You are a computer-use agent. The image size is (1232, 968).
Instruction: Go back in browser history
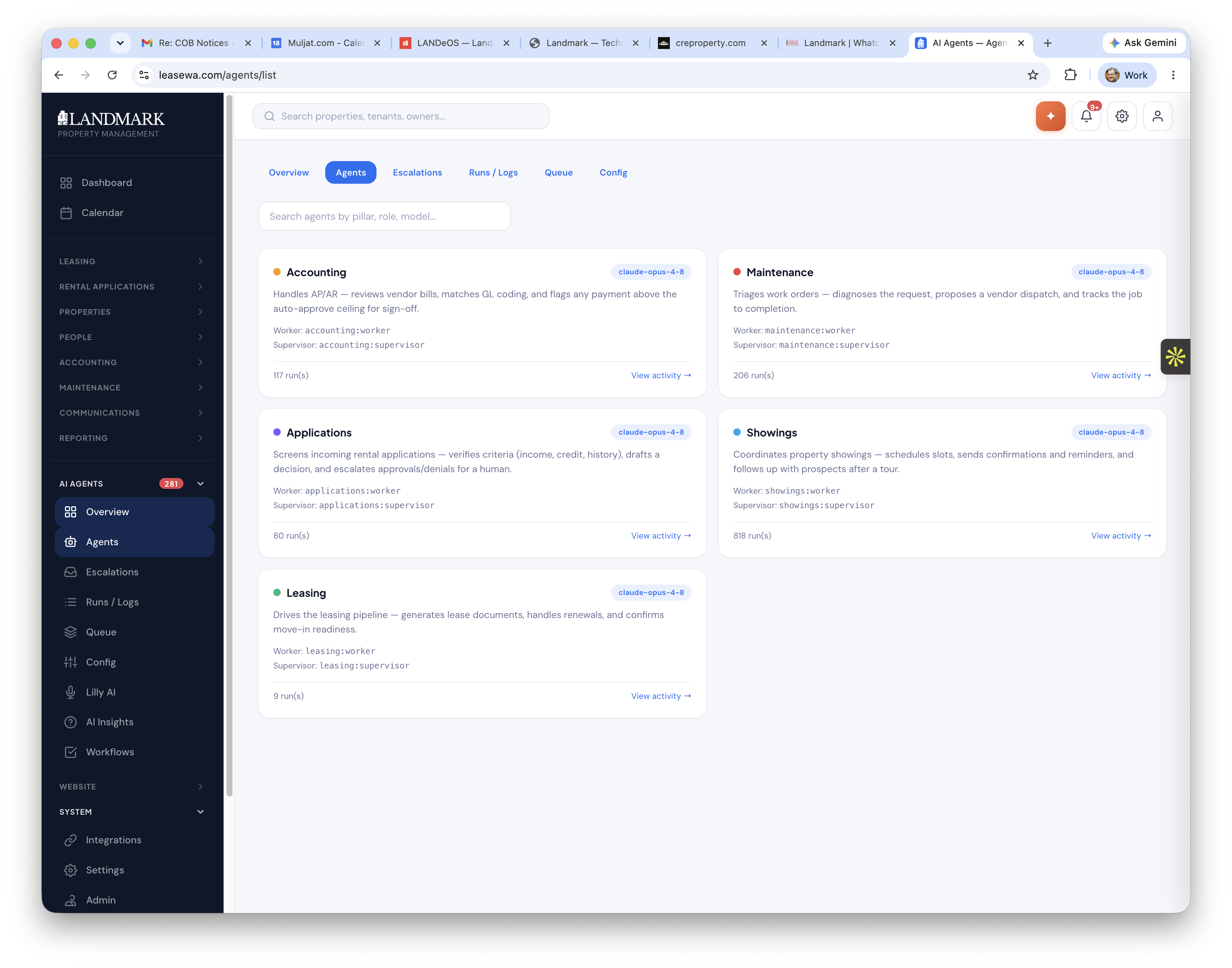(x=59, y=75)
